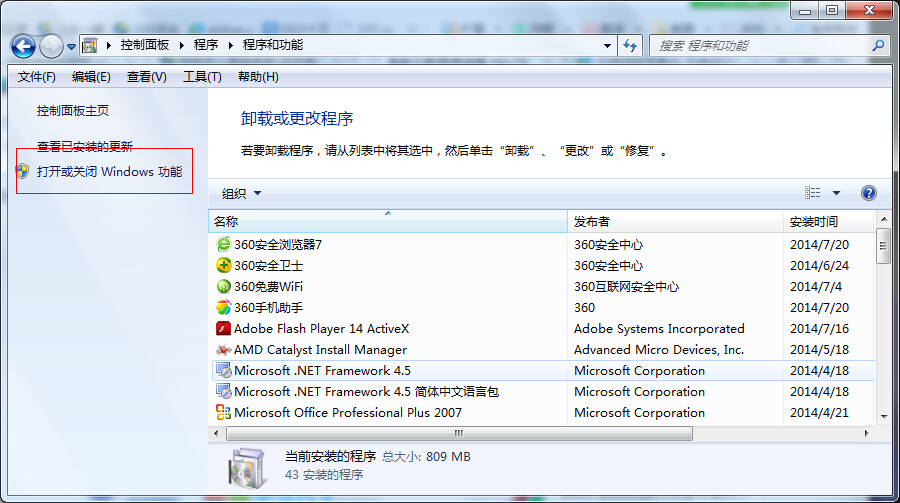
Task: Open the view options dropdown arrow
Action: [x=836, y=193]
